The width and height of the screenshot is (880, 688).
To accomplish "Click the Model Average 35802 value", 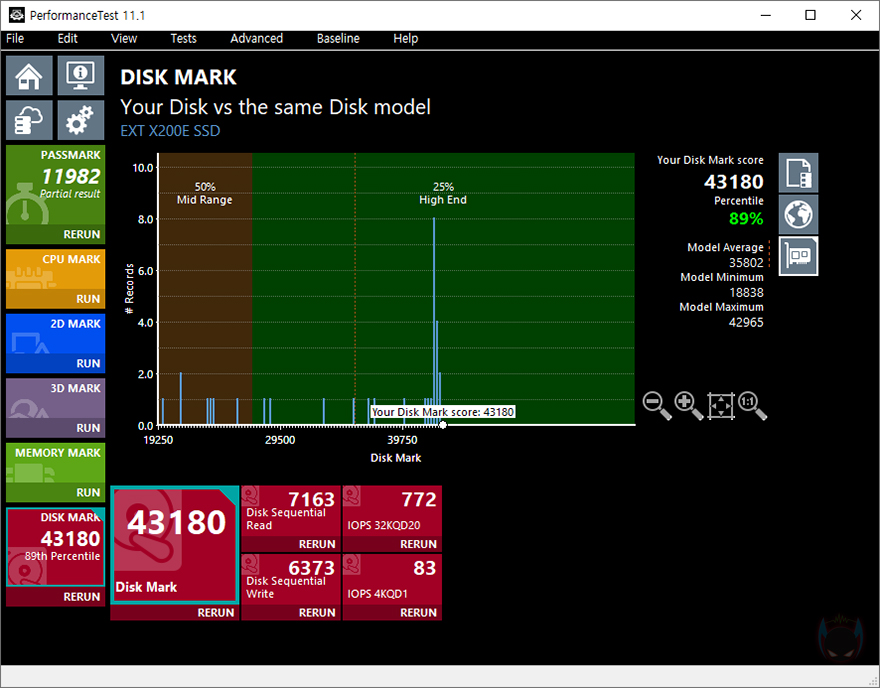I will coord(746,263).
